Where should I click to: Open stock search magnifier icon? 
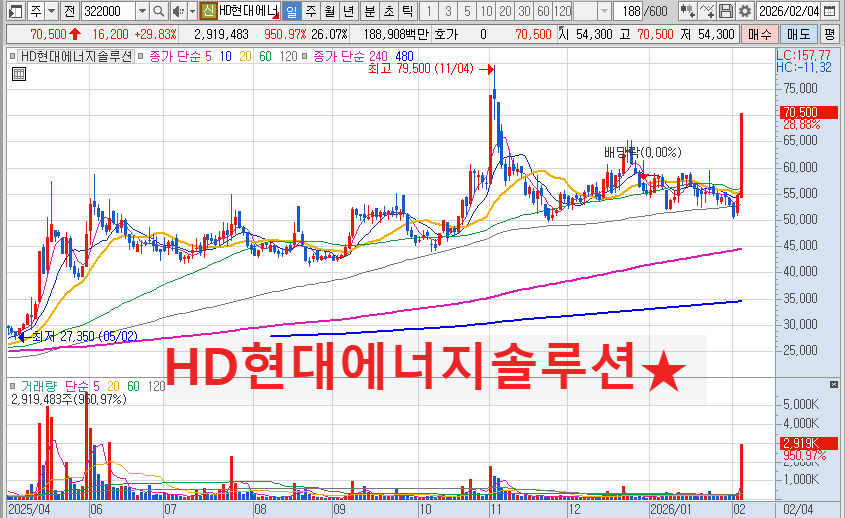pyautogui.click(x=158, y=11)
